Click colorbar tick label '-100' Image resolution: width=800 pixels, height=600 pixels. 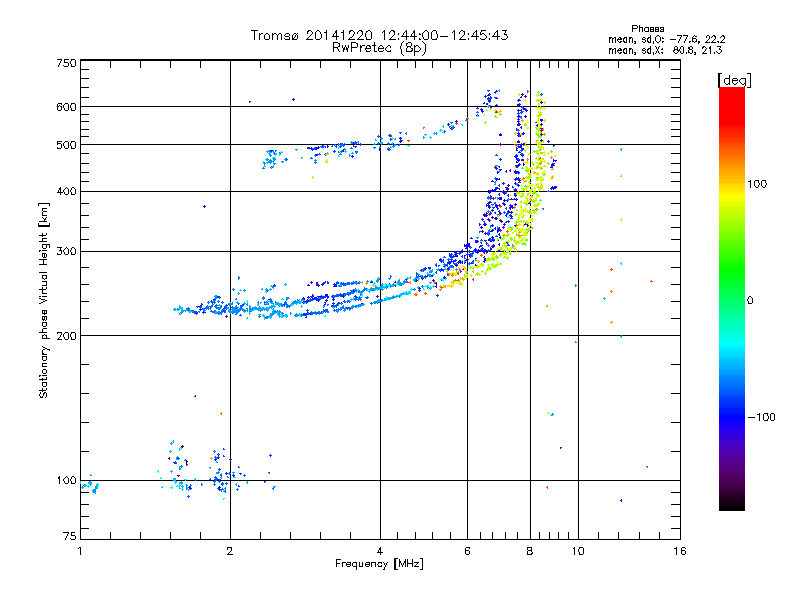[x=761, y=417]
